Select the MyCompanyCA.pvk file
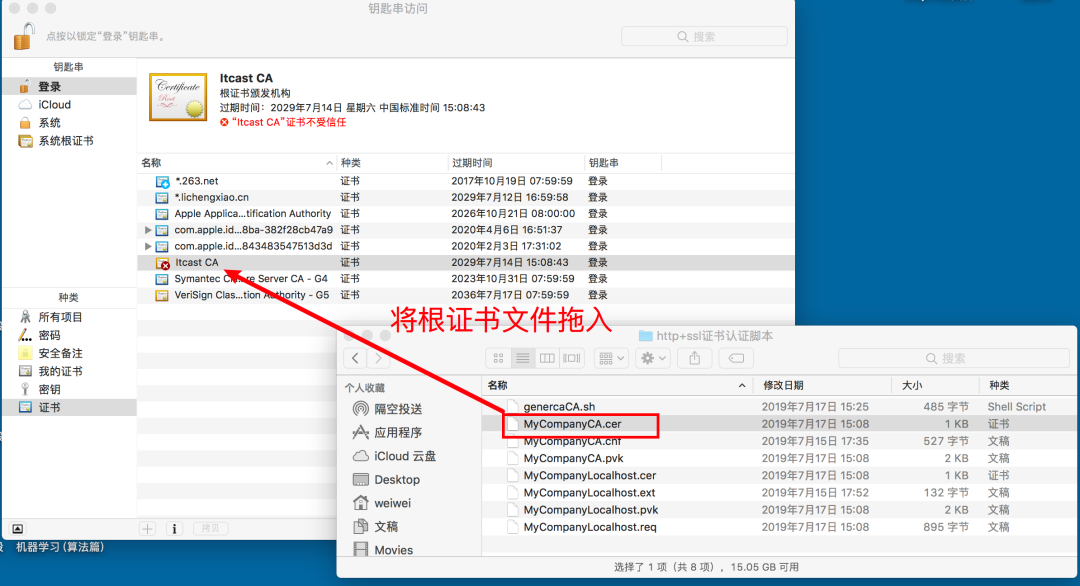The height and width of the screenshot is (586, 1080). coord(780,458)
